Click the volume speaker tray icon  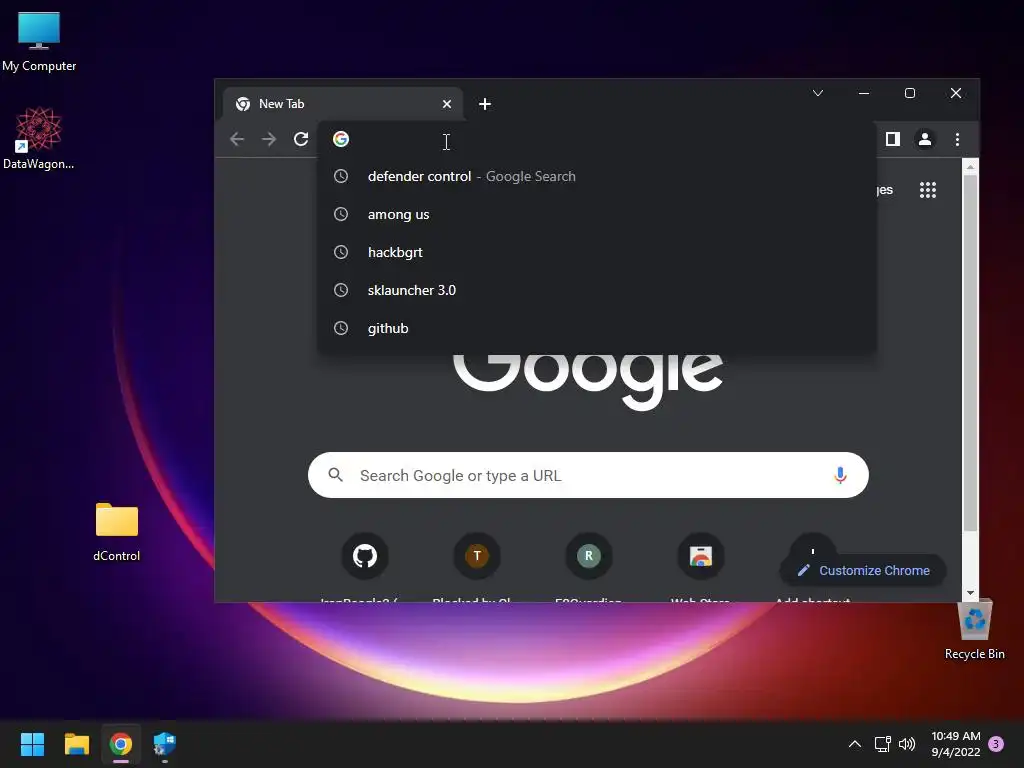tap(906, 744)
